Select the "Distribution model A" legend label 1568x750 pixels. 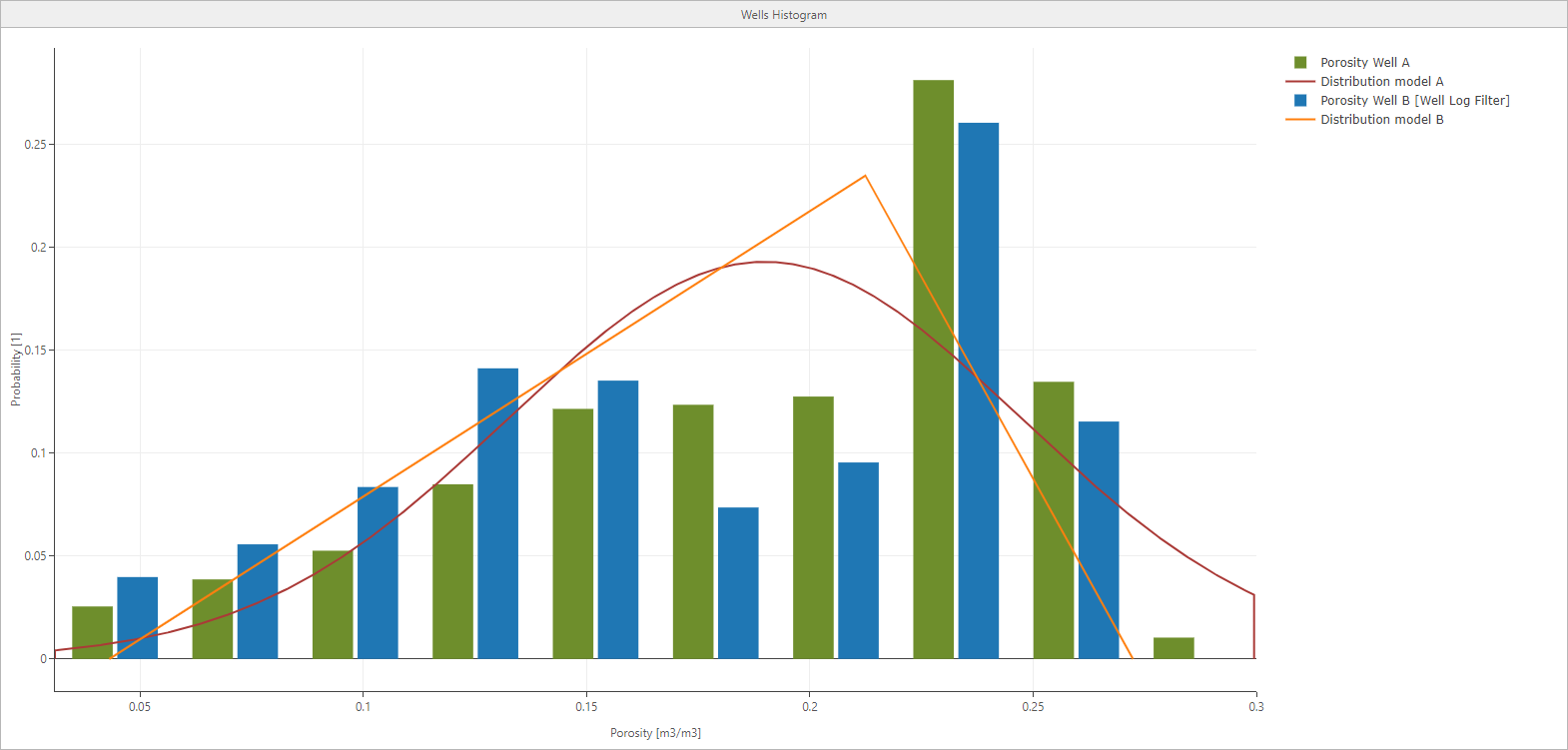click(x=1381, y=81)
